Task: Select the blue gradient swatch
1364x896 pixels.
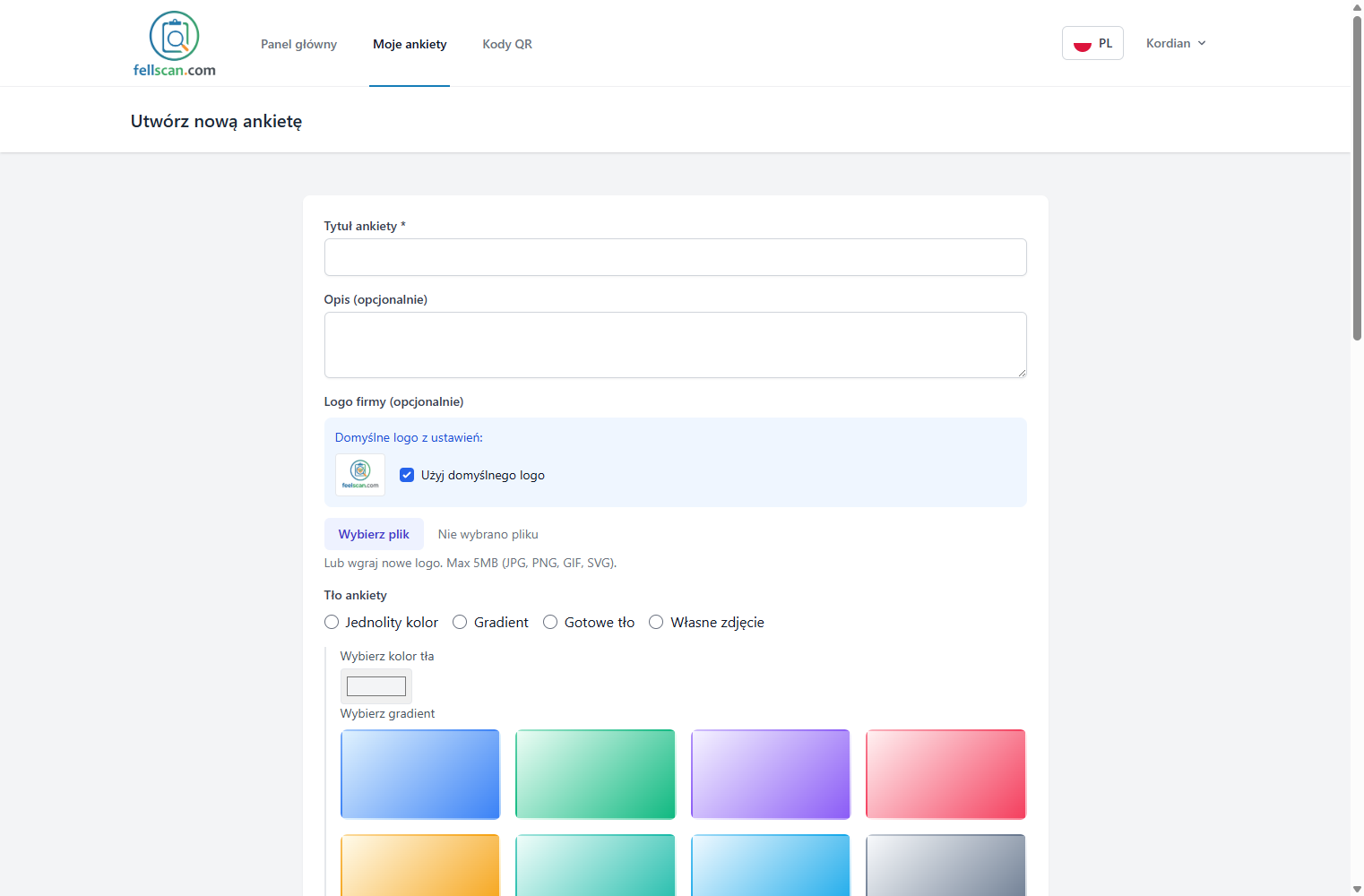Action: pyautogui.click(x=420, y=774)
